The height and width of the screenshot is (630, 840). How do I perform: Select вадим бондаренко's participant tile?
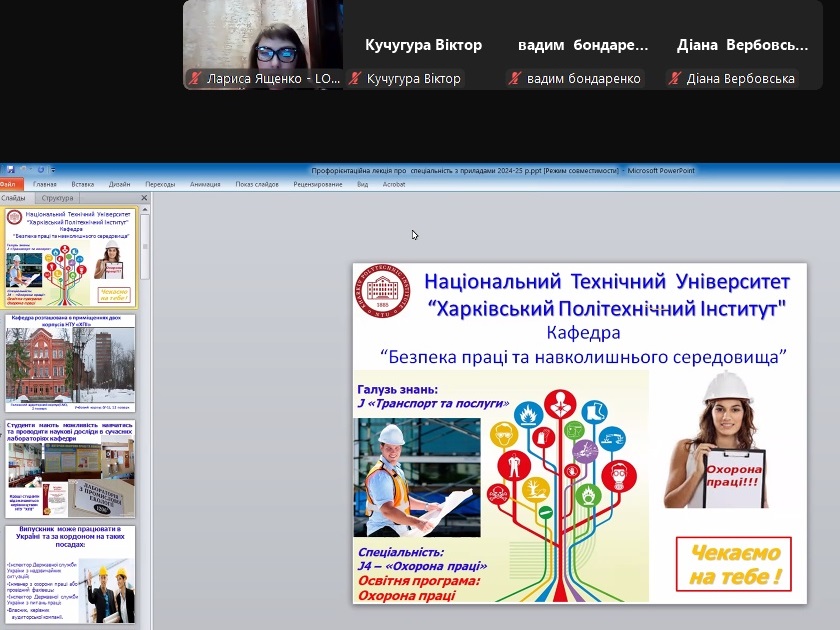pyautogui.click(x=583, y=44)
